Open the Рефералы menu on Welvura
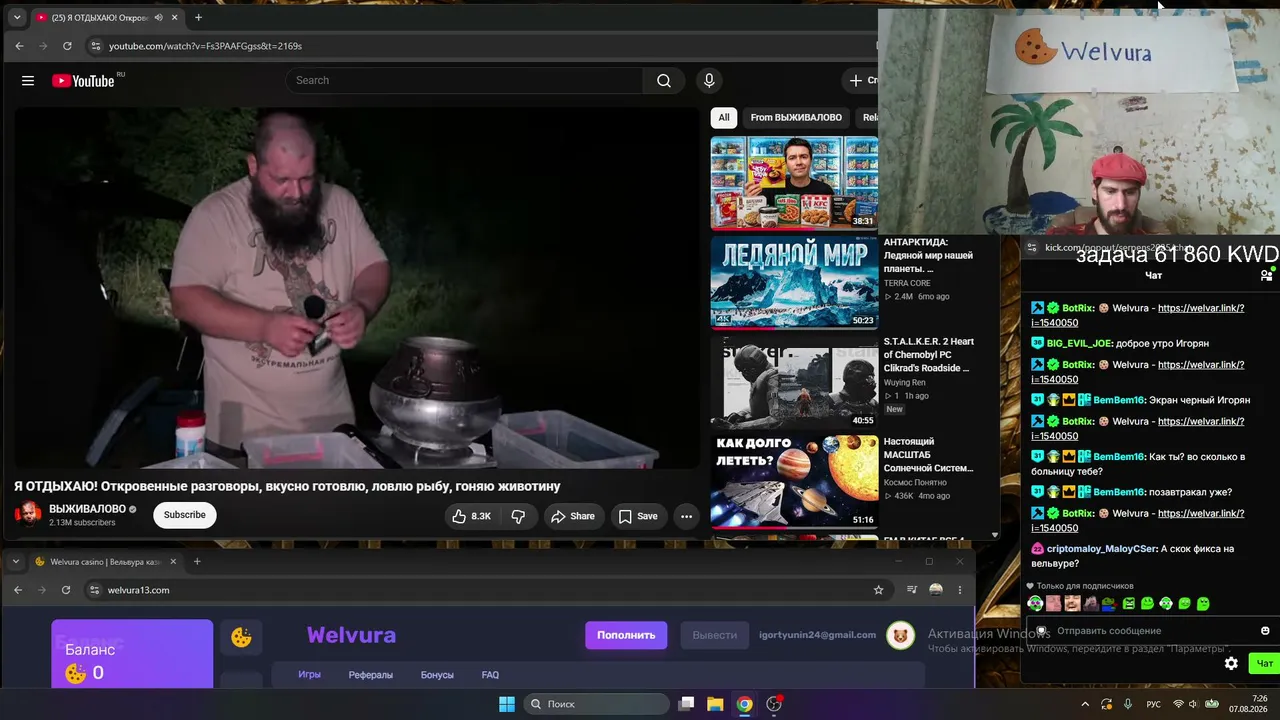The width and height of the screenshot is (1280, 720). (x=371, y=675)
